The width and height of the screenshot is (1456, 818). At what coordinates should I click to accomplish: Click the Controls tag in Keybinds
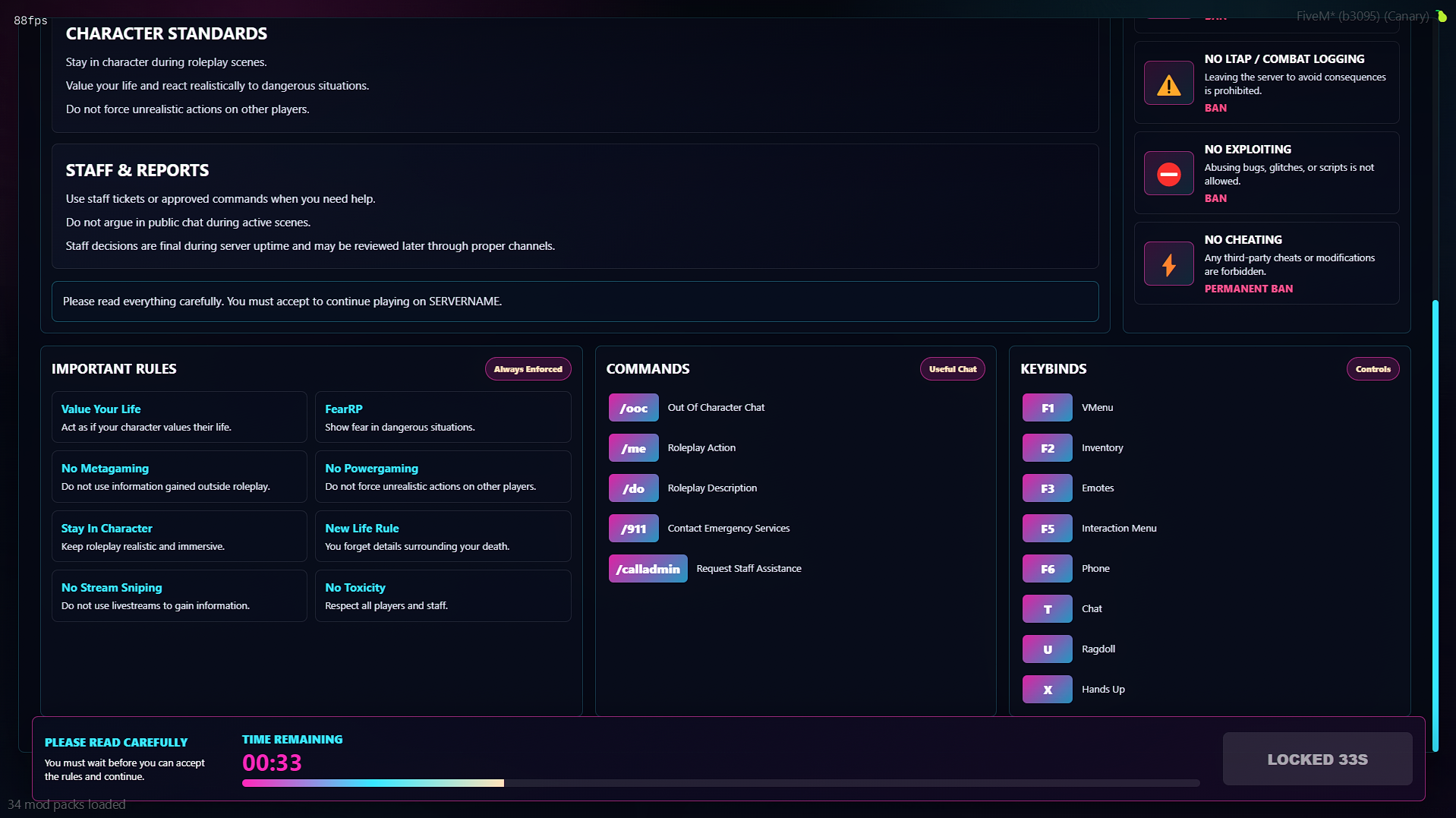[1372, 369]
